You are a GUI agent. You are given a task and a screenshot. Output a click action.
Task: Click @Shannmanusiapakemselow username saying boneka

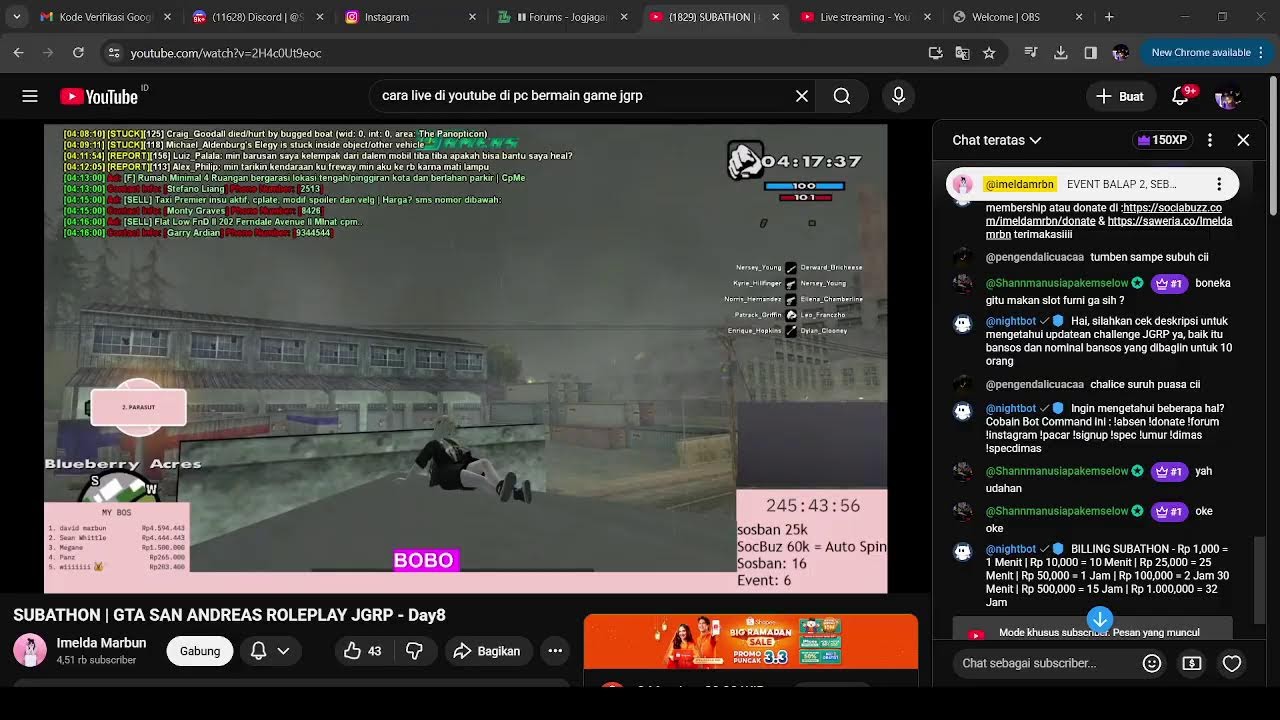point(1057,283)
